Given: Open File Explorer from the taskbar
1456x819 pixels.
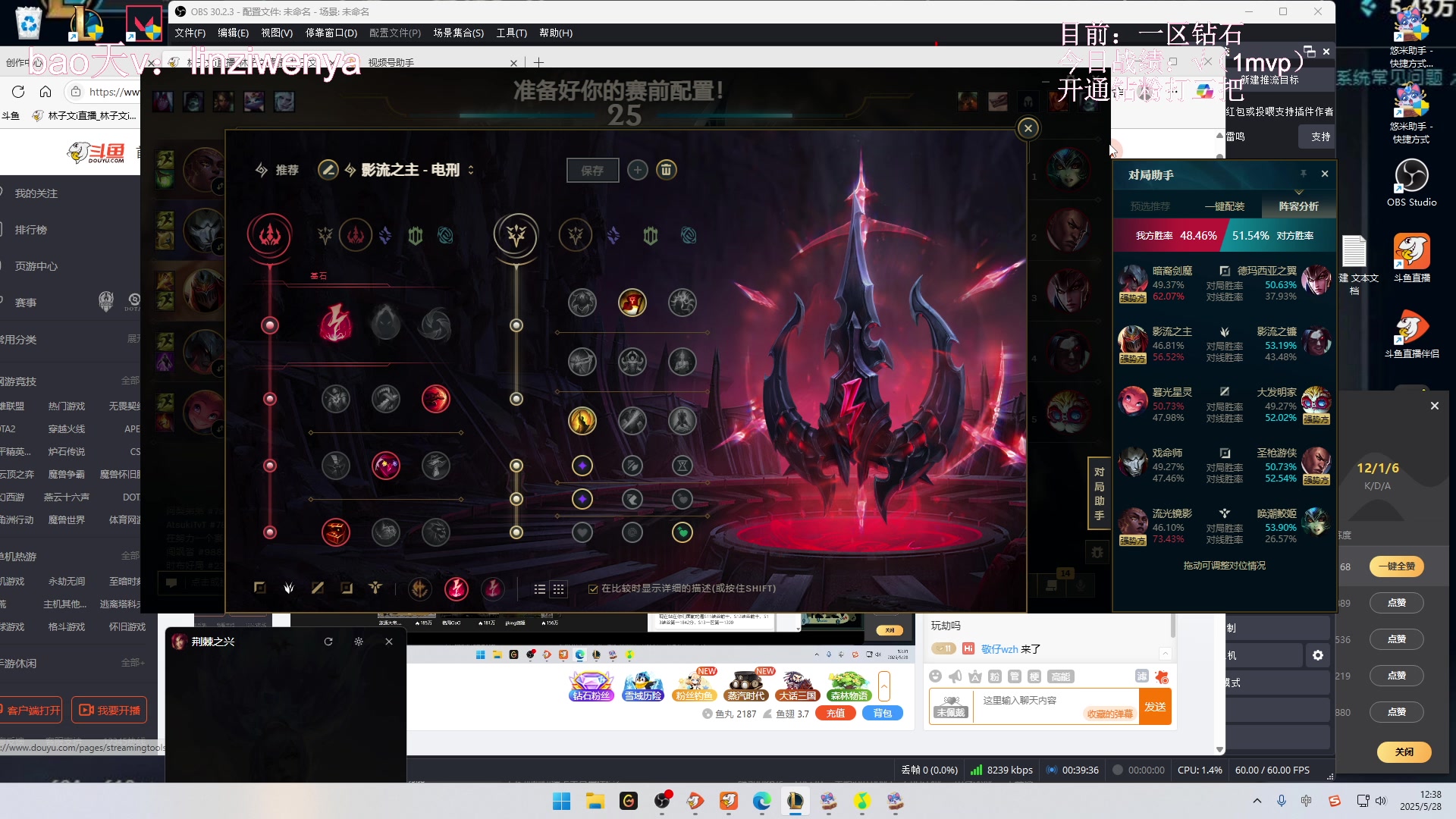Looking at the screenshot, I should [595, 801].
